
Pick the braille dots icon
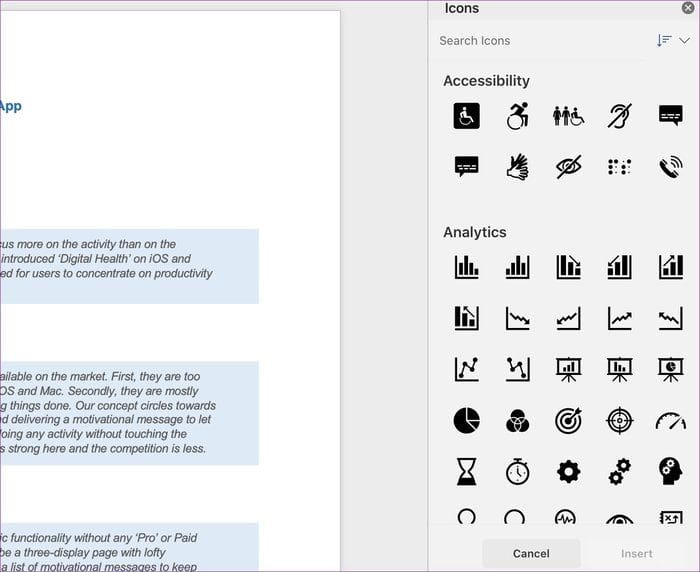(x=620, y=167)
